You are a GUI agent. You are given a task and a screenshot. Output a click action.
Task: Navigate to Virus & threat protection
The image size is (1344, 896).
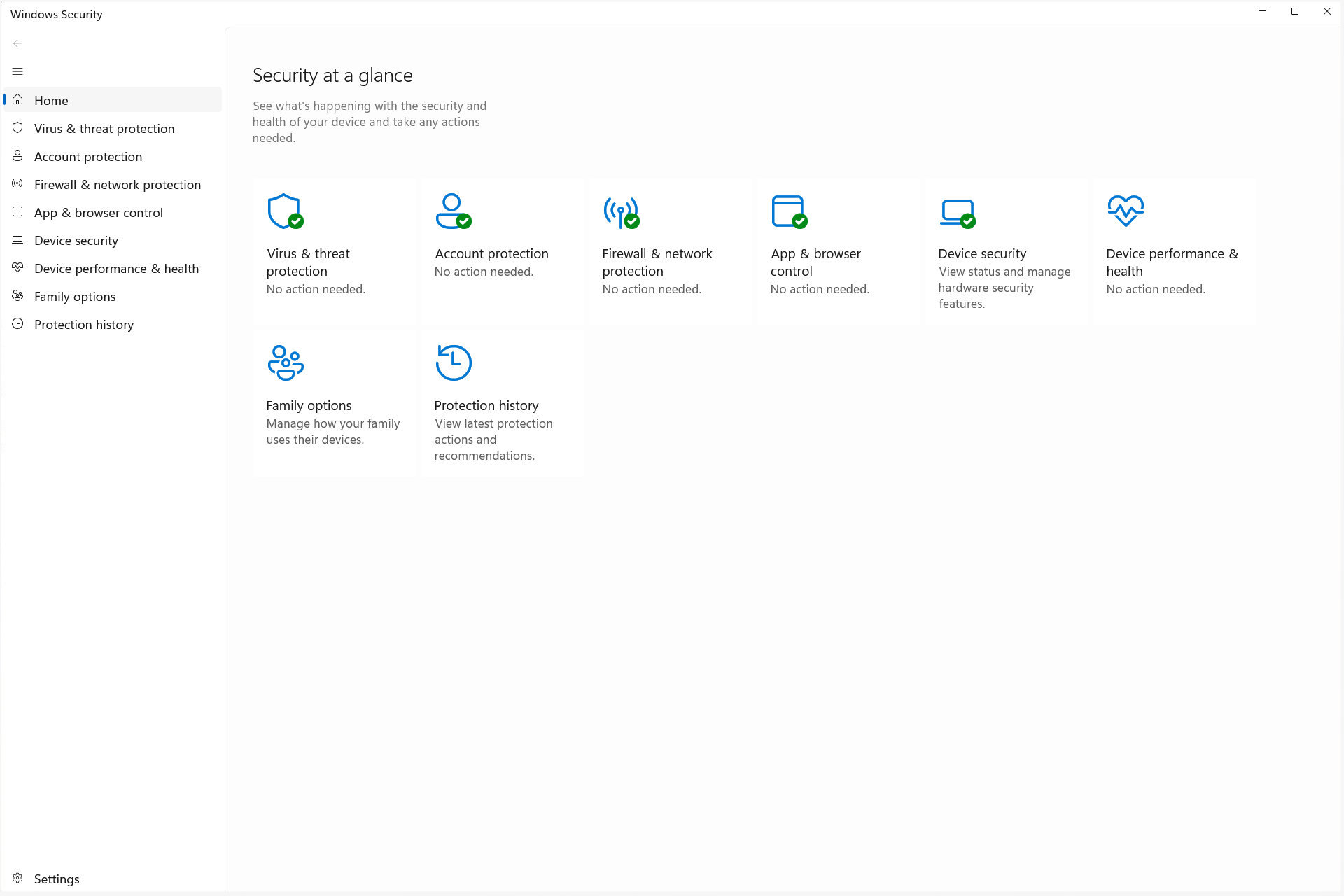[104, 128]
